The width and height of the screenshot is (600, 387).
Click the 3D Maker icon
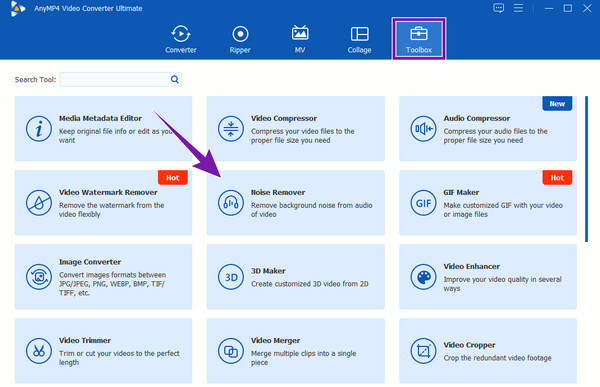pos(231,277)
